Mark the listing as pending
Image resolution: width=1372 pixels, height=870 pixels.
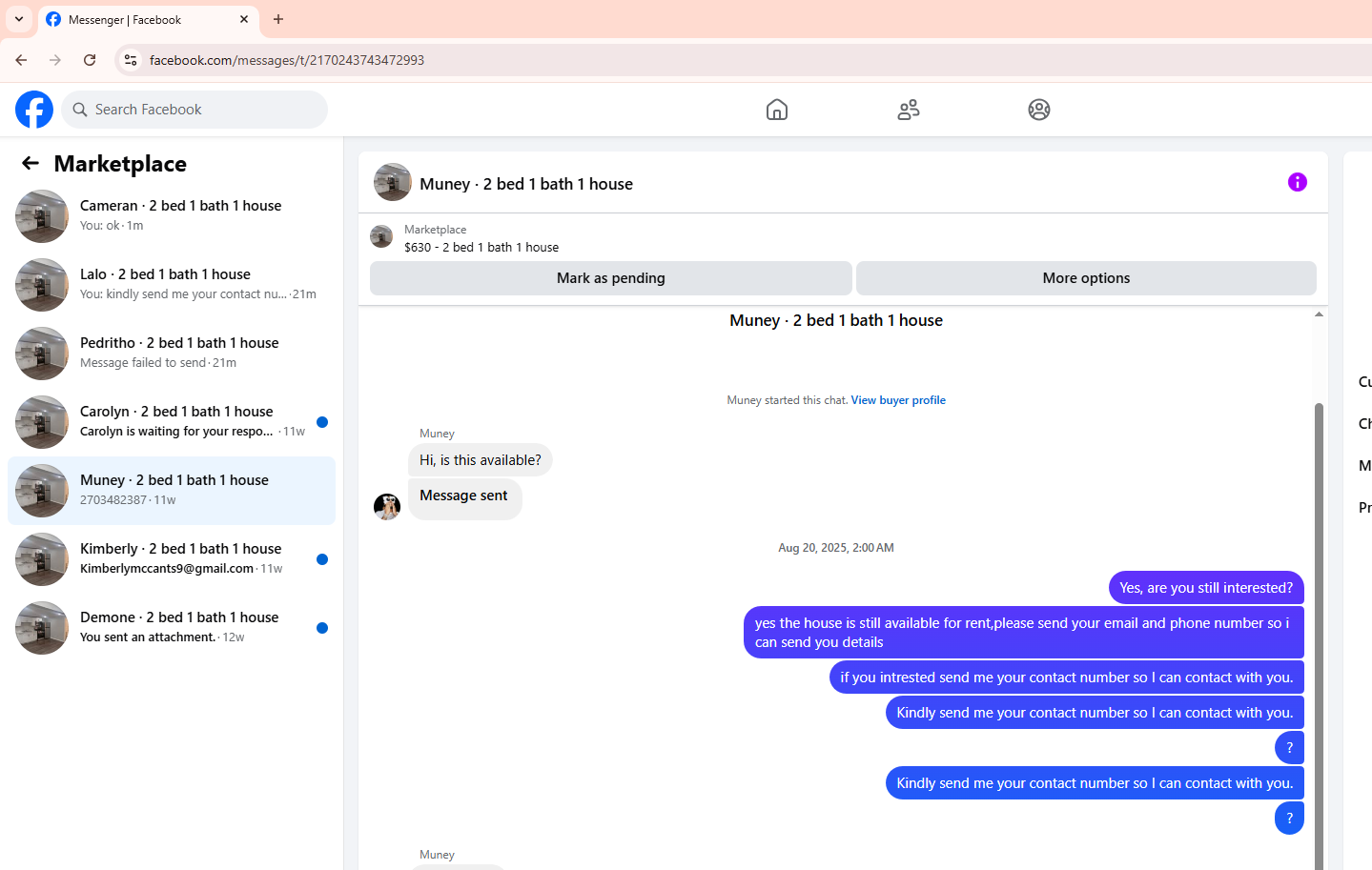611,278
